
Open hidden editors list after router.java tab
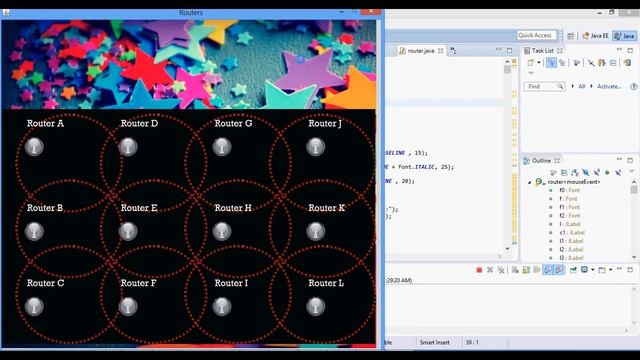click(453, 51)
